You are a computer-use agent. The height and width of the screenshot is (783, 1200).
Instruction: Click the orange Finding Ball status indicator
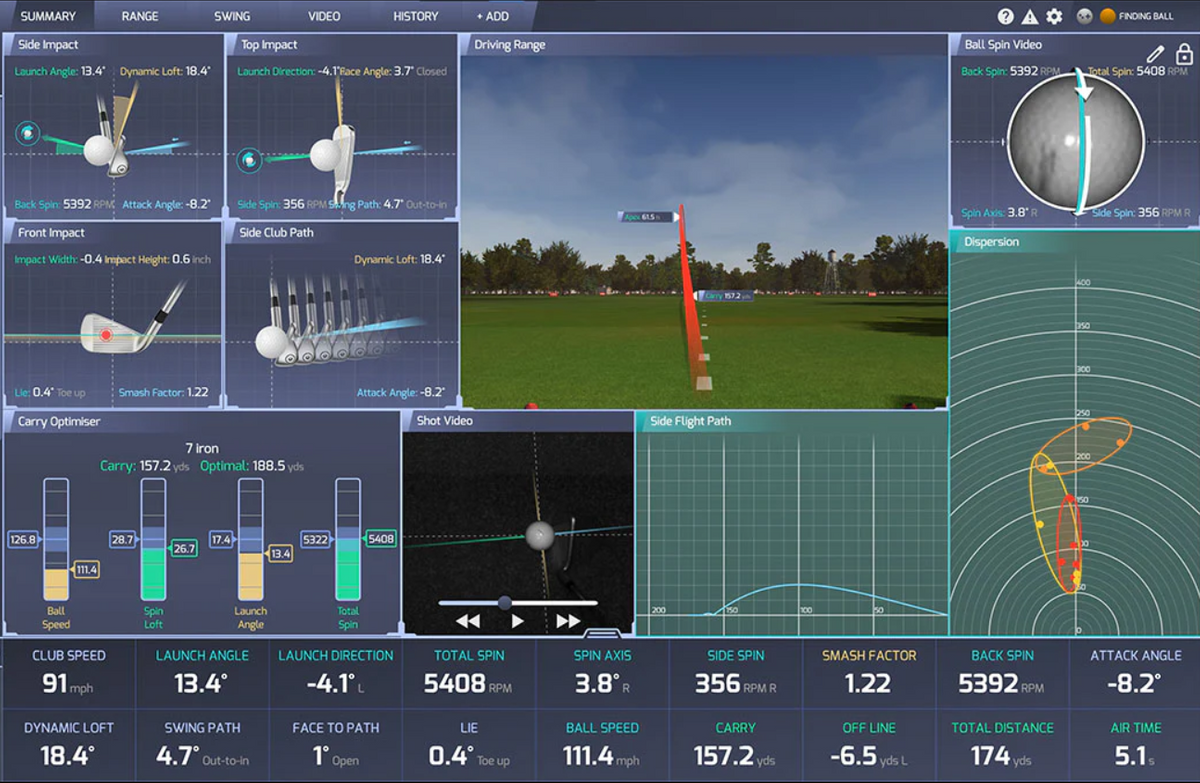(x=1108, y=17)
